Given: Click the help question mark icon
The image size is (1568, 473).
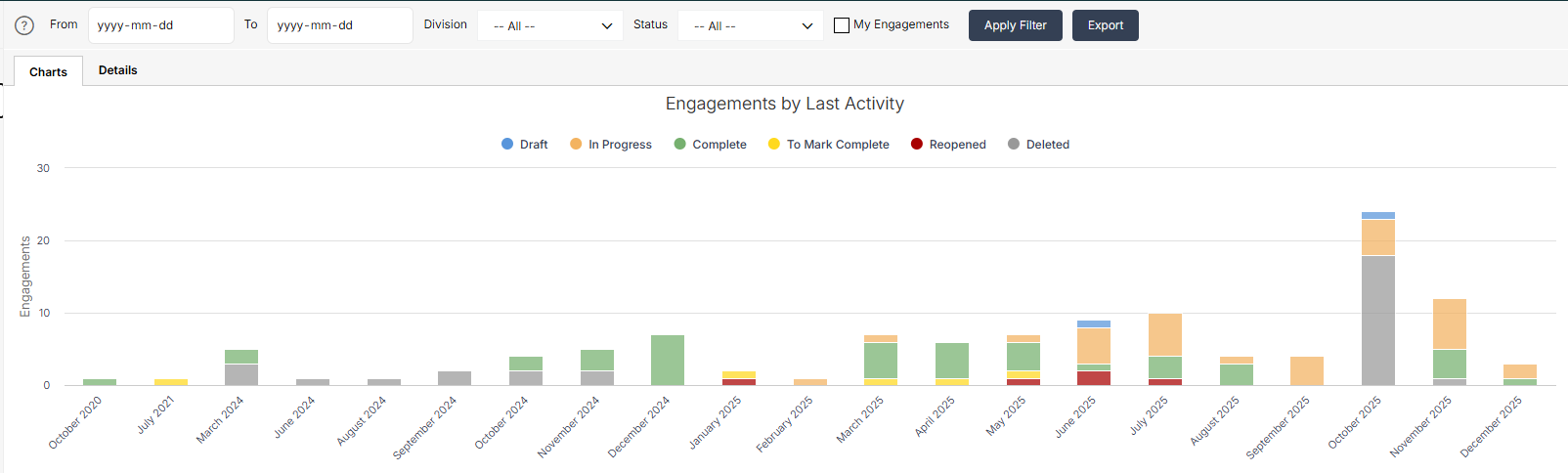Looking at the screenshot, I should click(24, 25).
